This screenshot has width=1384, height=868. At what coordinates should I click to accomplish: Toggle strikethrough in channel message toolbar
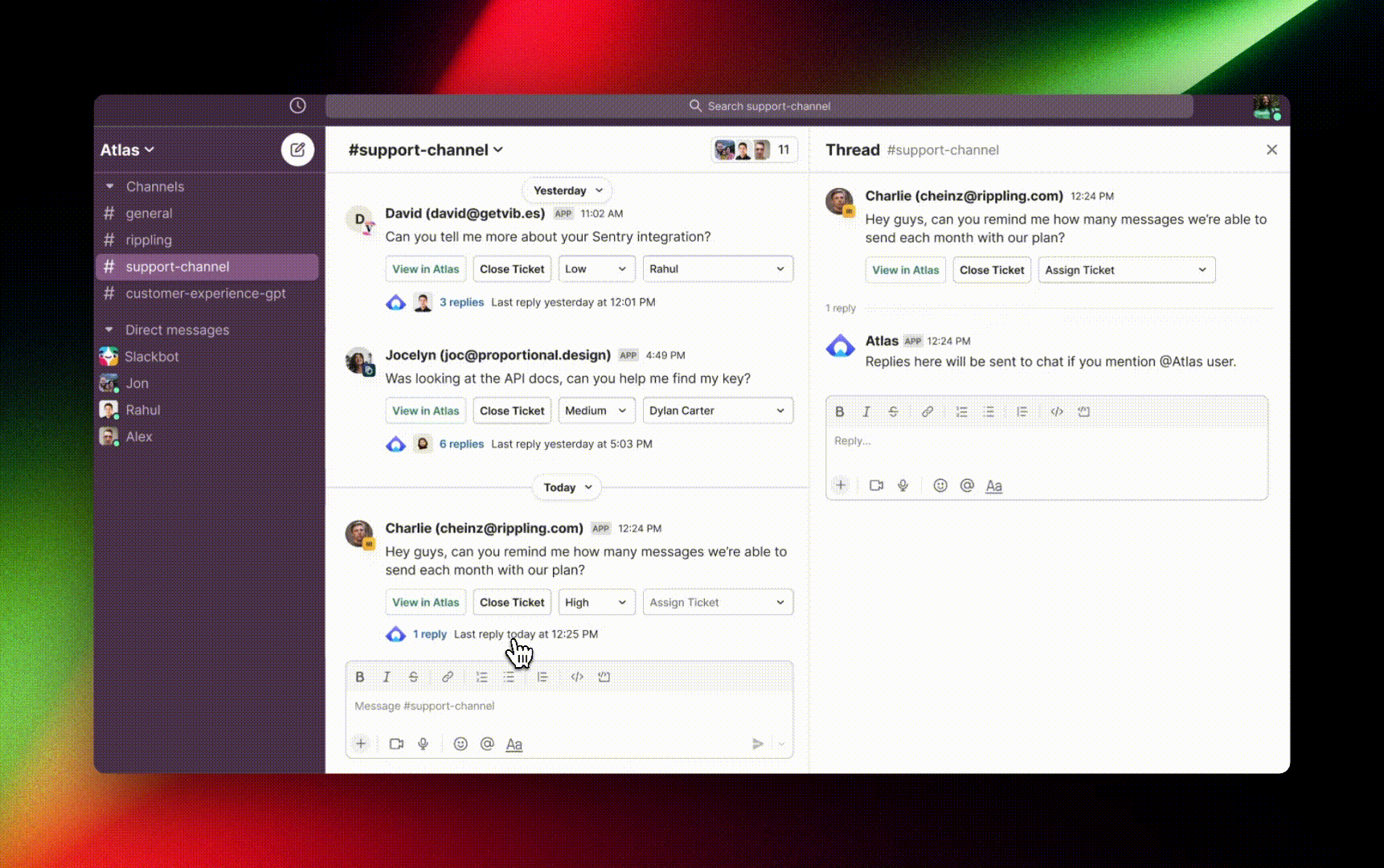[413, 677]
